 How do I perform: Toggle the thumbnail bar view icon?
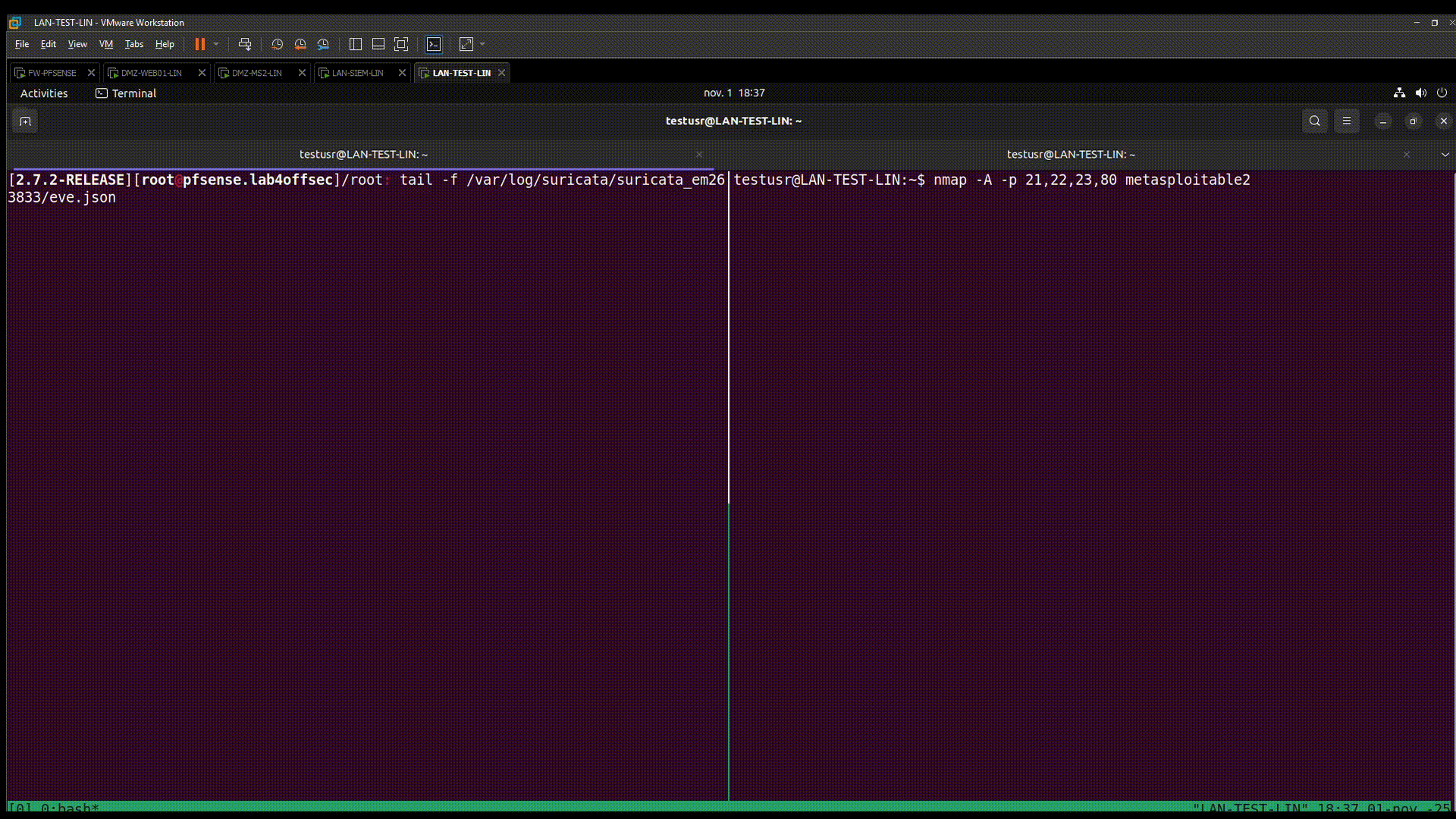tap(378, 44)
